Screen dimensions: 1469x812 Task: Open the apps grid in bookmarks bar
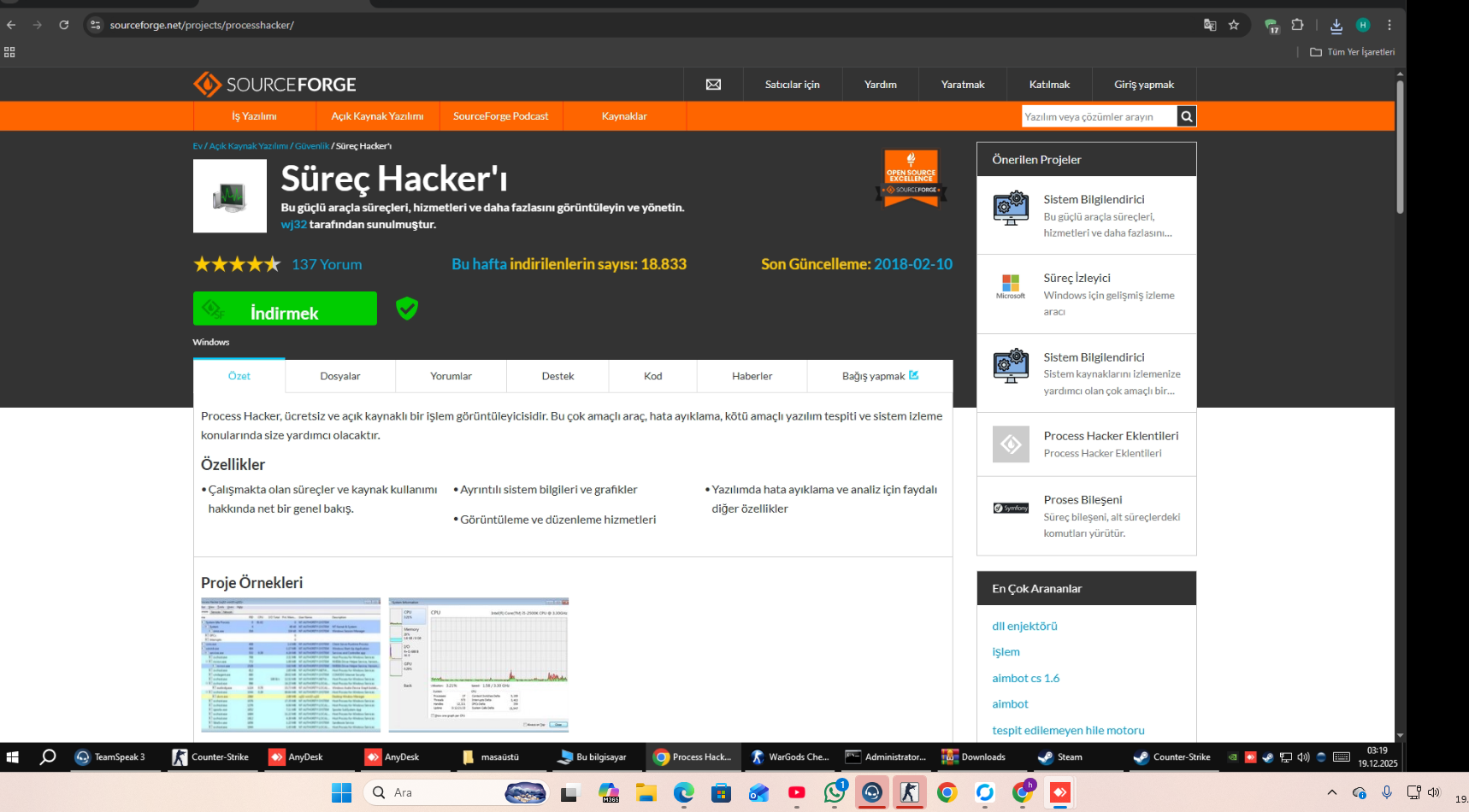coord(9,52)
